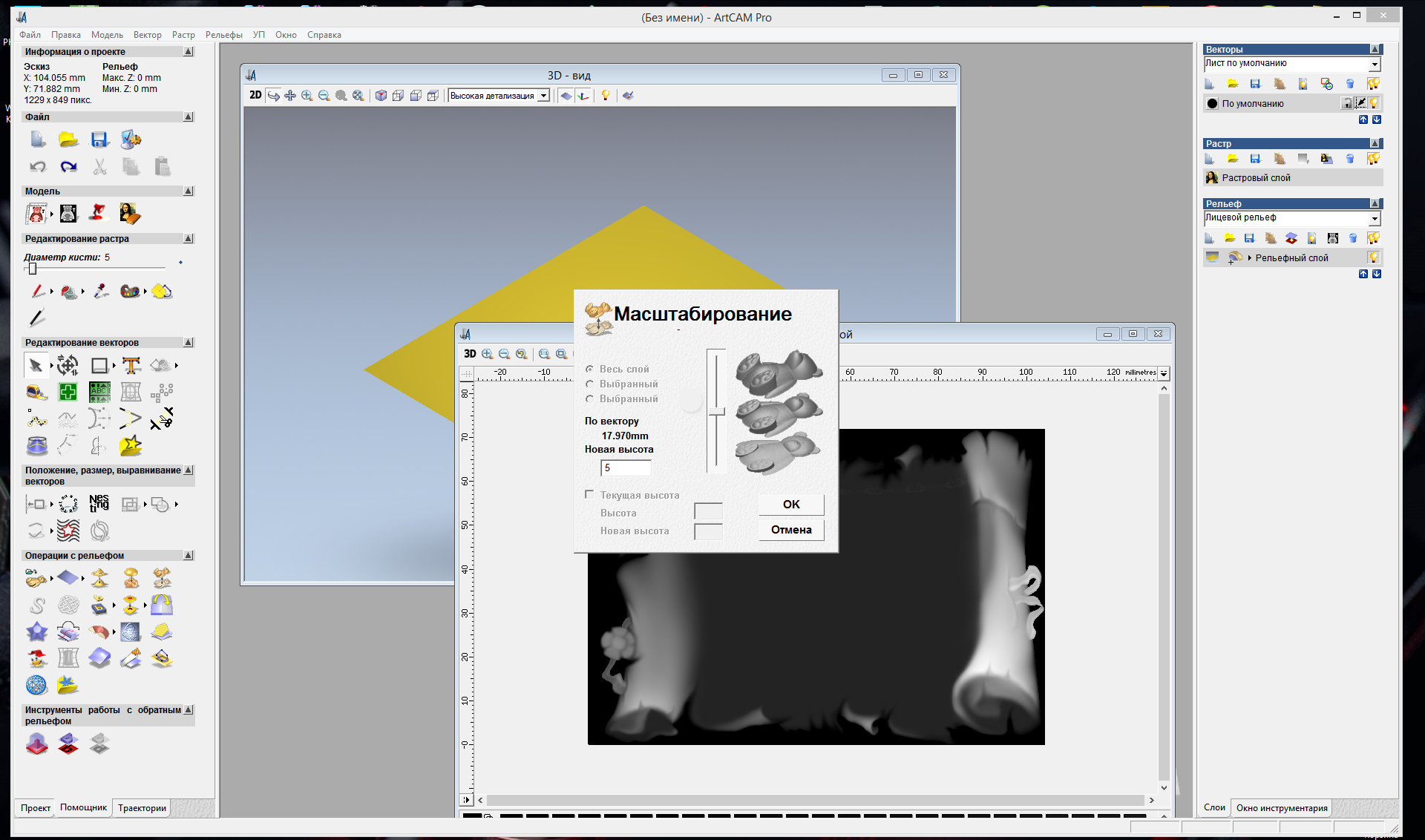The width and height of the screenshot is (1425, 840).
Task: Switch to the Траектории tab
Action: point(142,808)
